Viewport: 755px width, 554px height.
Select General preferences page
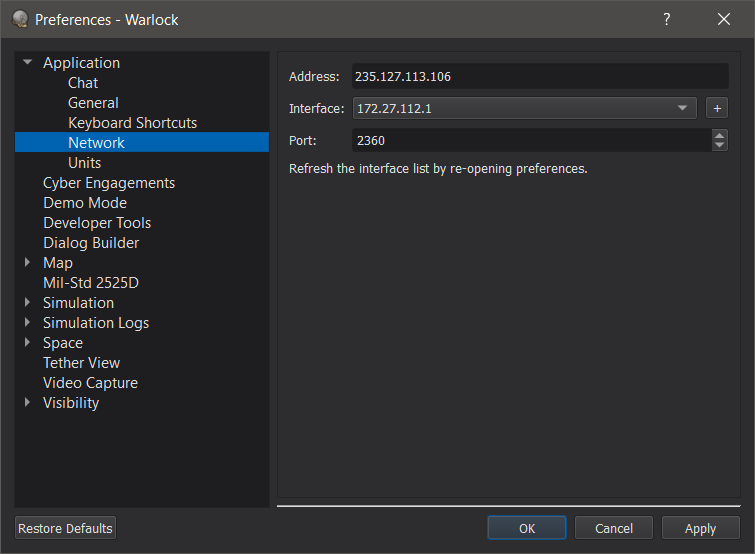[x=93, y=103]
